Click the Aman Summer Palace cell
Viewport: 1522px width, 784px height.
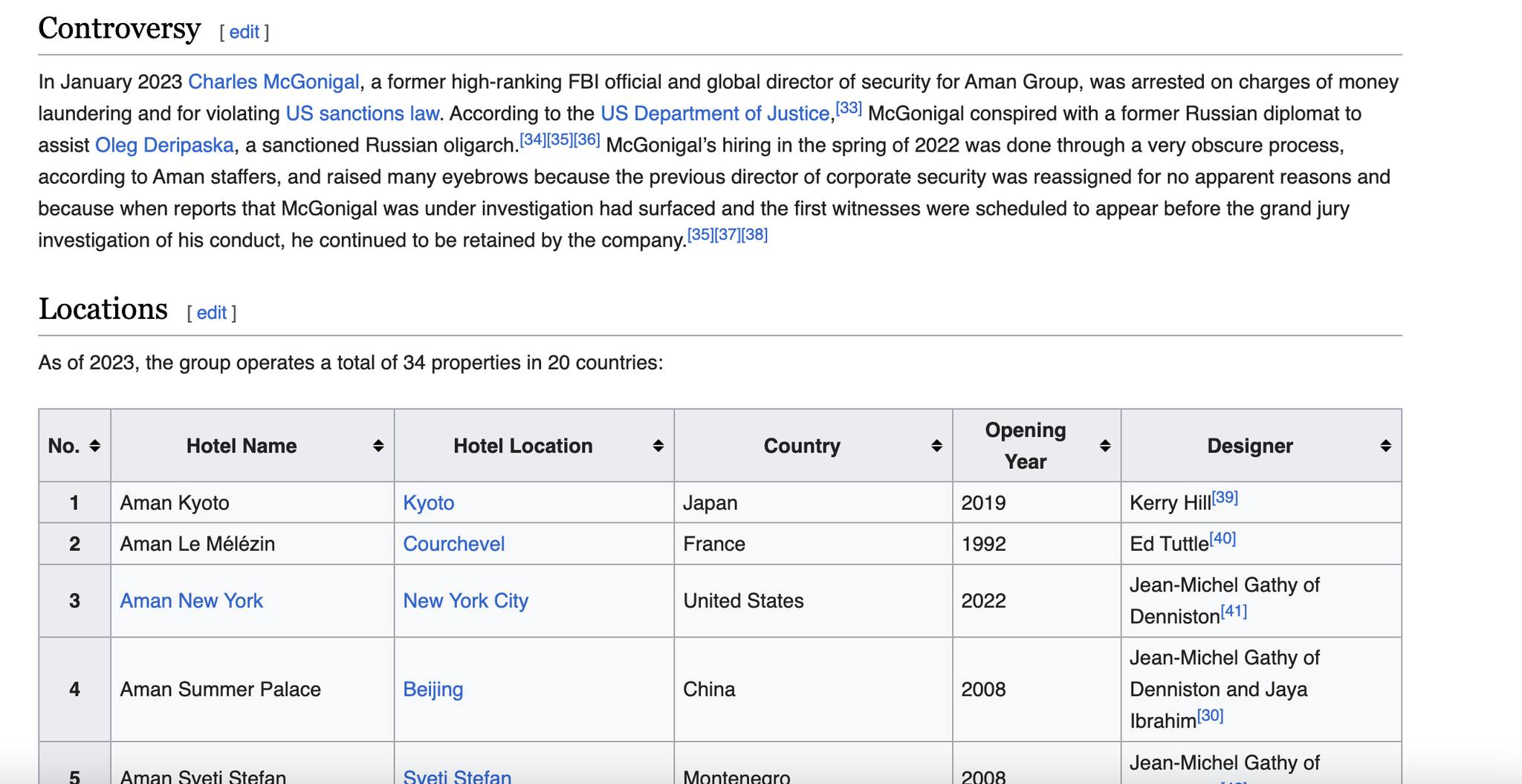(253, 690)
